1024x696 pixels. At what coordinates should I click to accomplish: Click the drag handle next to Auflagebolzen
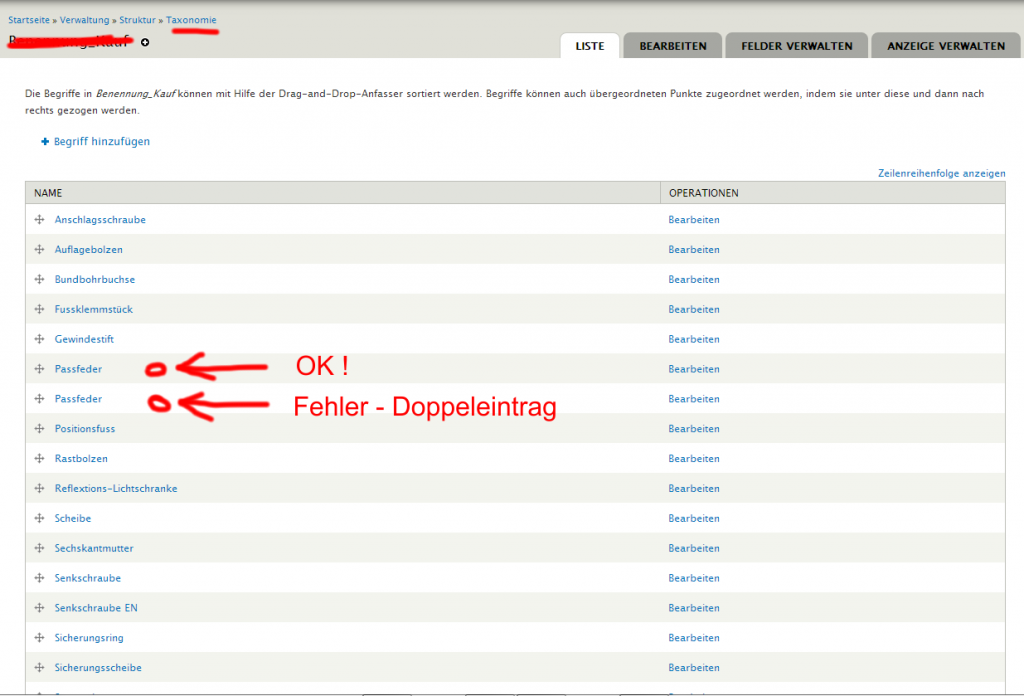(x=40, y=250)
